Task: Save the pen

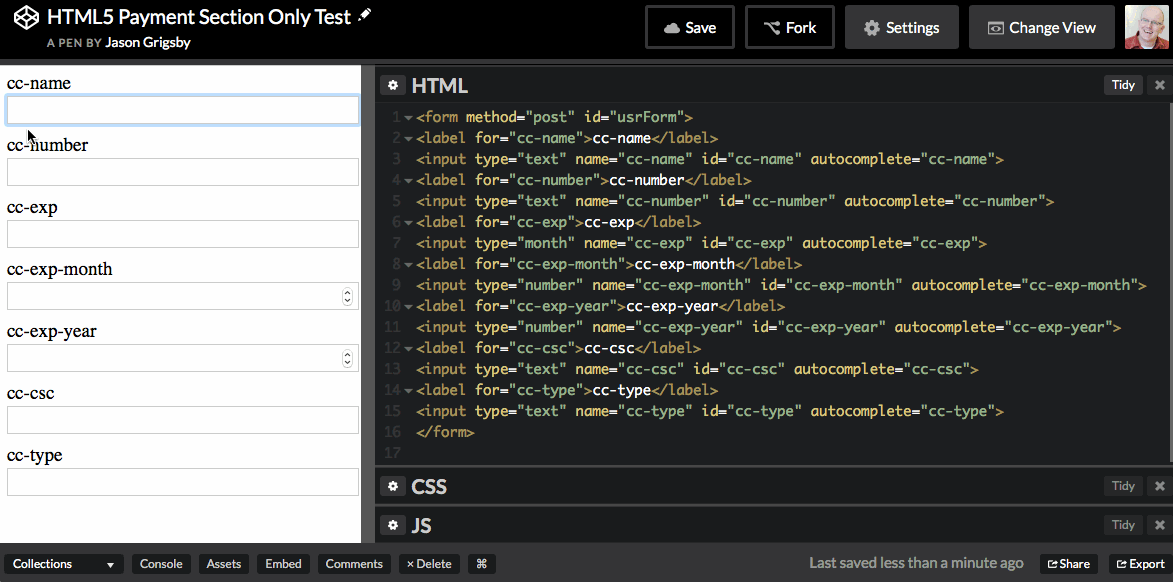Action: point(690,28)
